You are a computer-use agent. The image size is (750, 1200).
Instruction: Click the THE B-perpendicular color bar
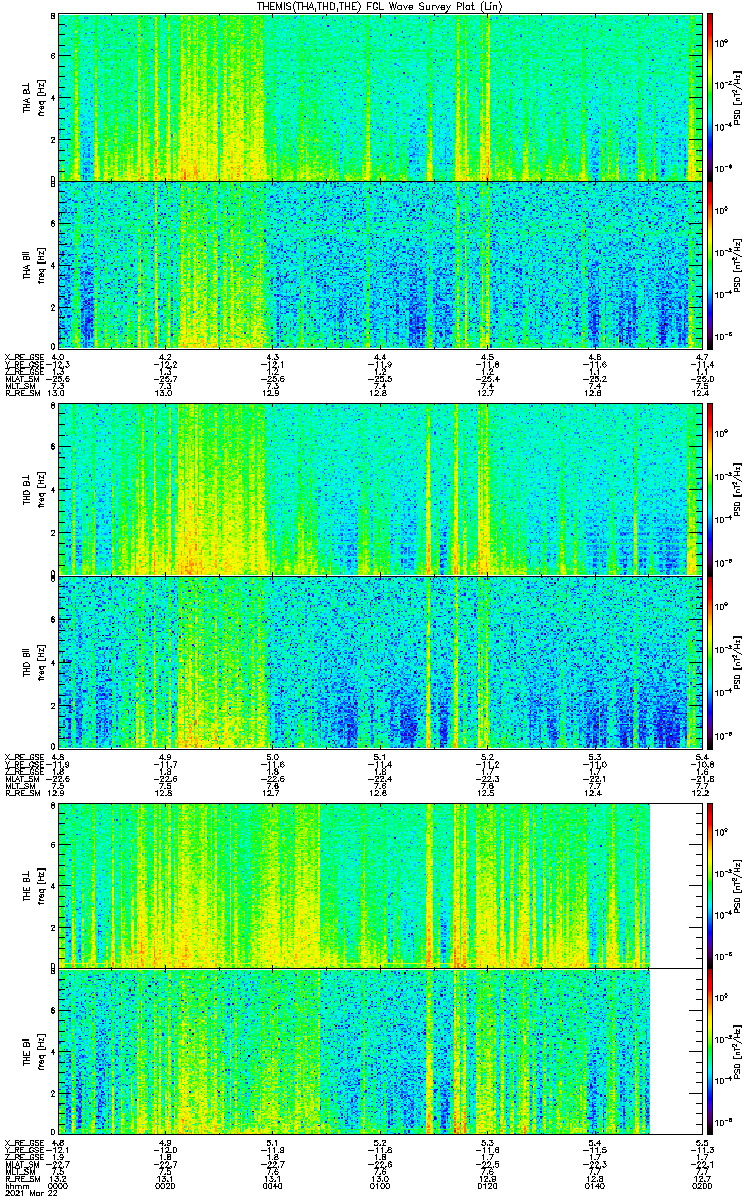pos(710,886)
